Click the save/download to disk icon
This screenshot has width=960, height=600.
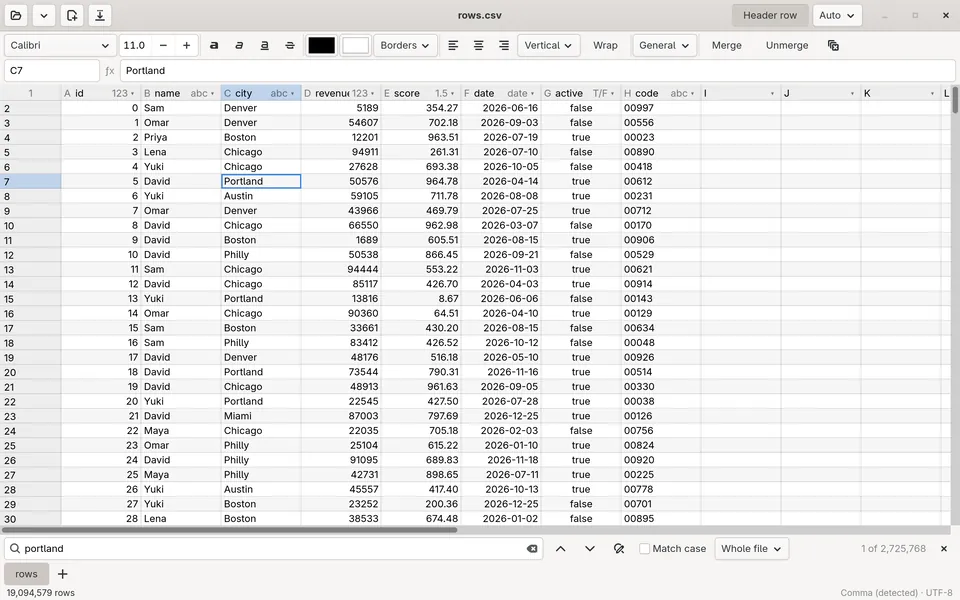click(100, 15)
